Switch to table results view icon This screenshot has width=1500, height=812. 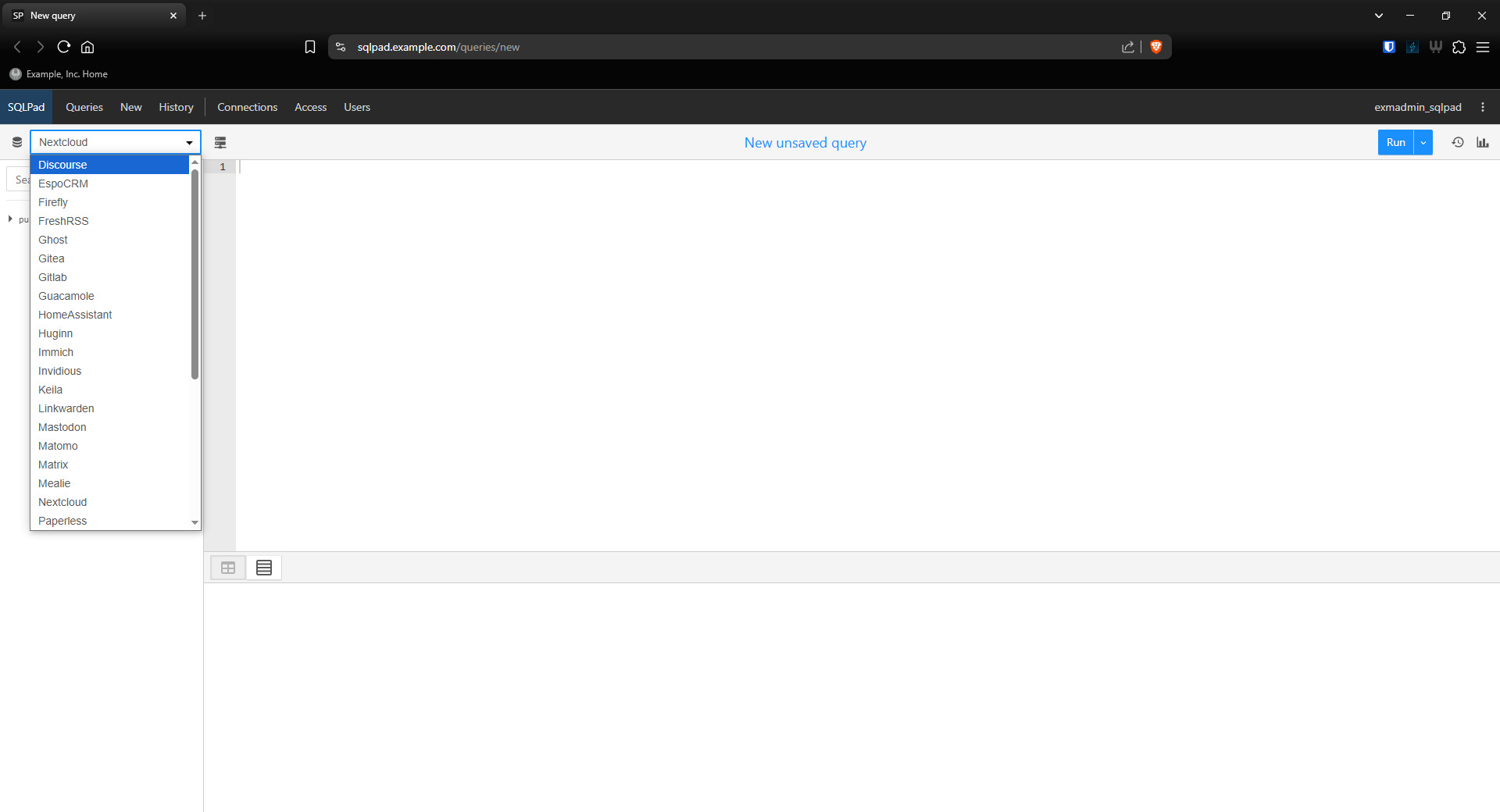pos(228,568)
